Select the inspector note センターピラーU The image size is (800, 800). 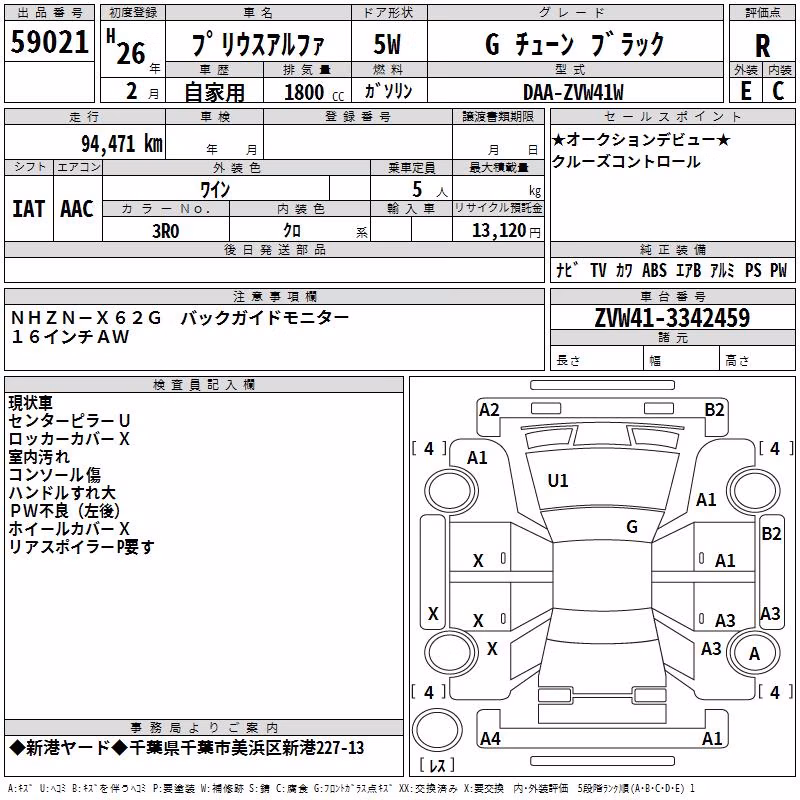coord(70,421)
